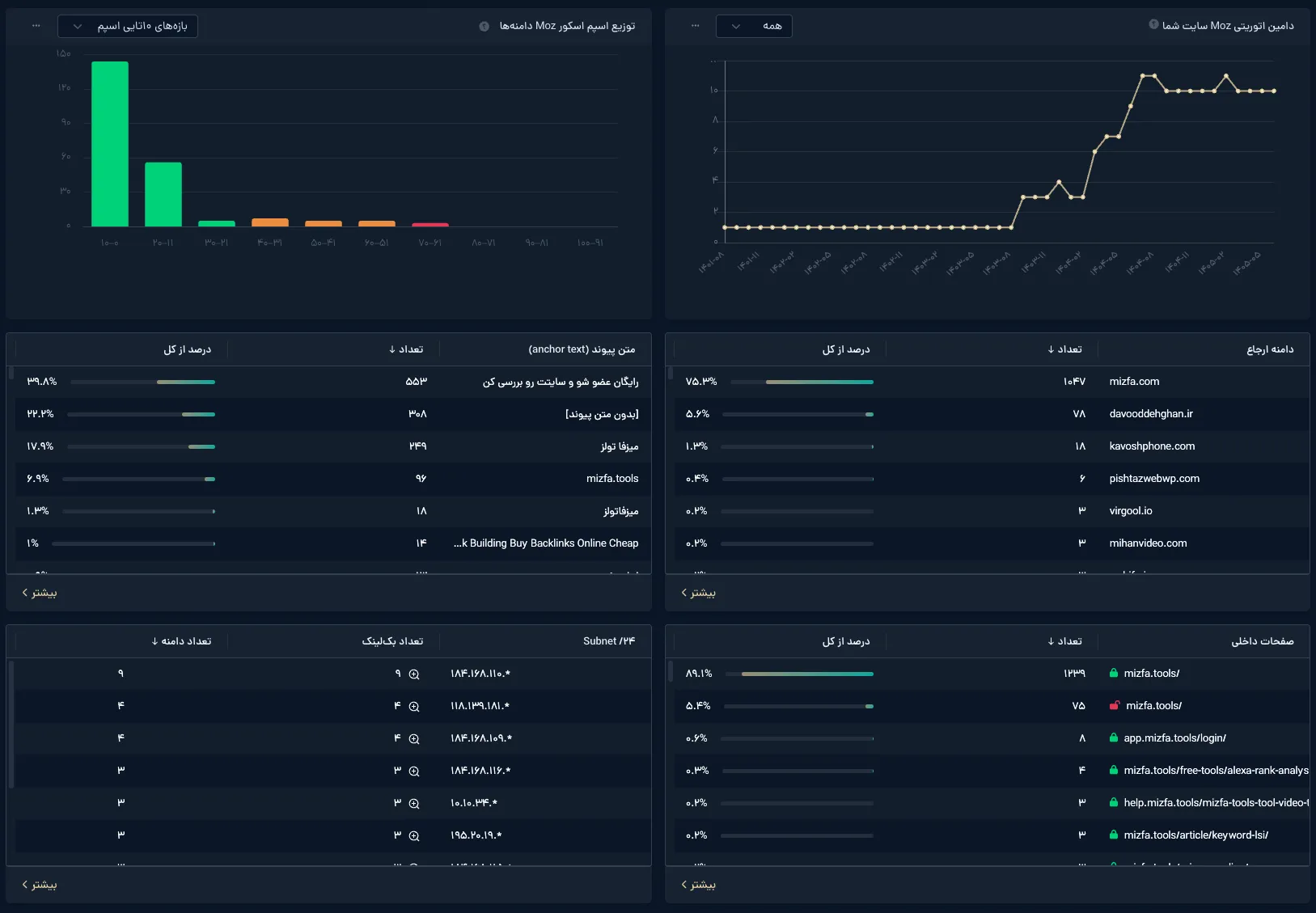Click the info icon beside domain authority title
The height and width of the screenshot is (913, 1316).
(1153, 24)
